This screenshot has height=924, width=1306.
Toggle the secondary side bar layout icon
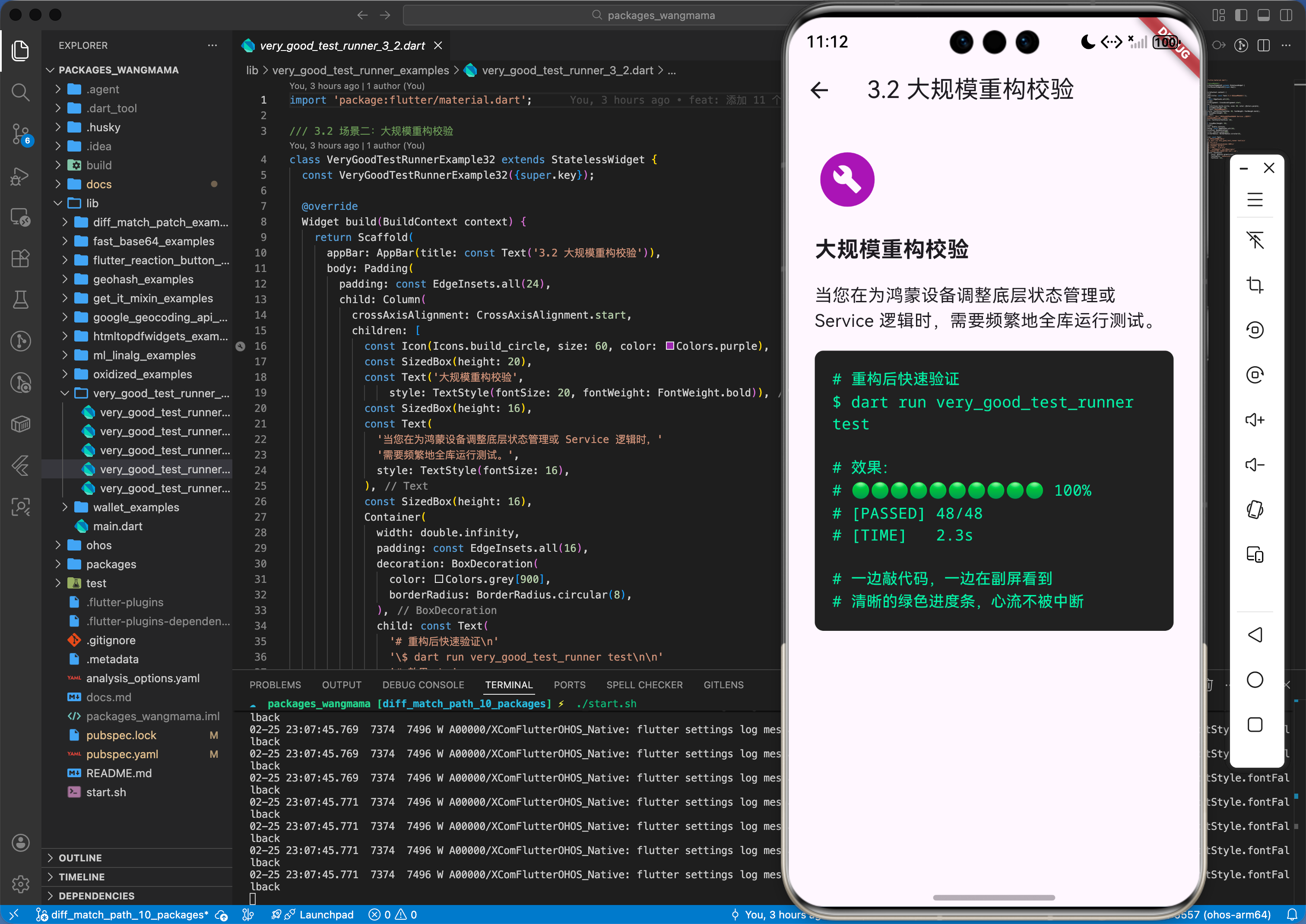pyautogui.click(x=1286, y=16)
